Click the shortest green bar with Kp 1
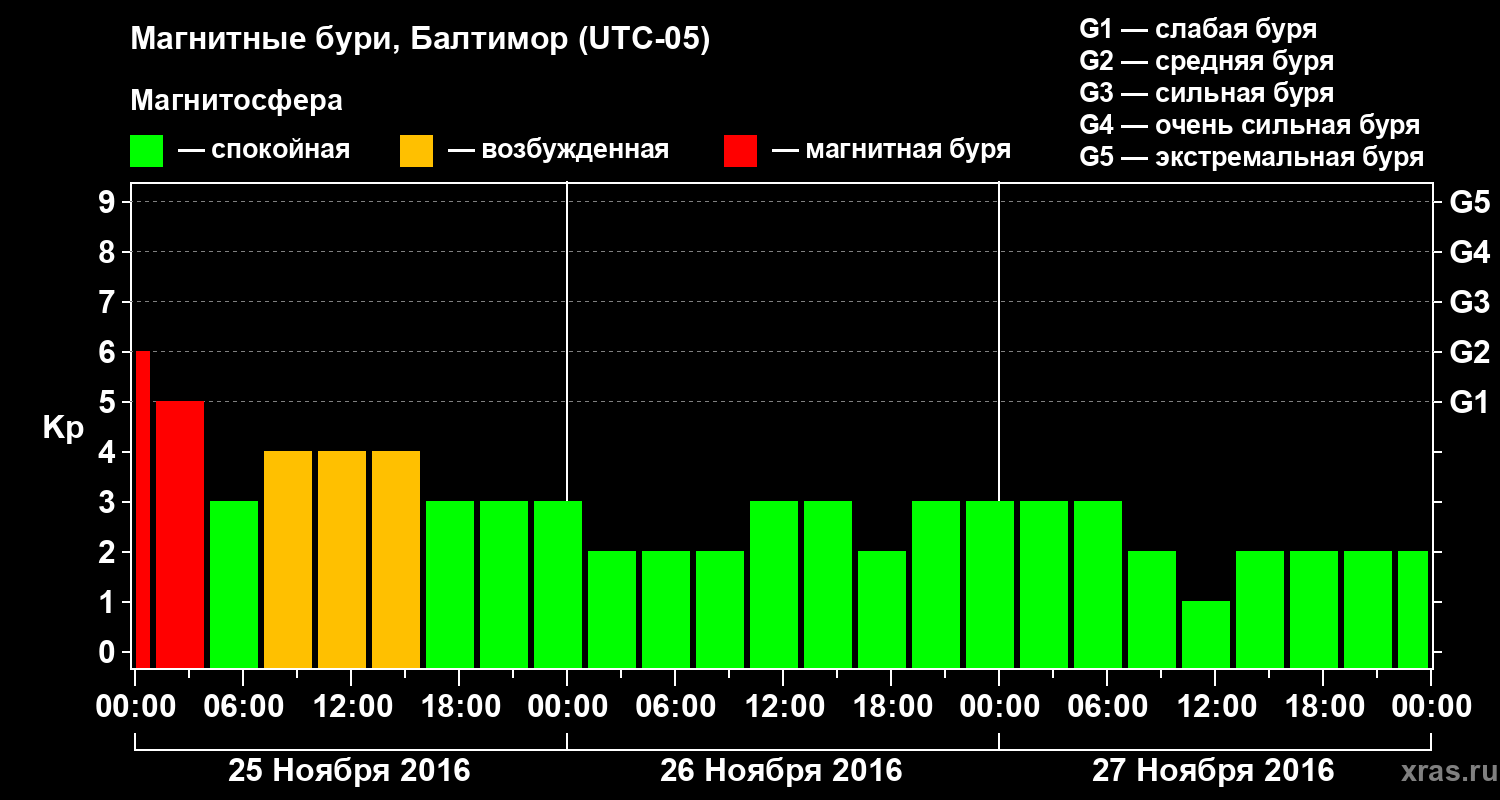1500x800 pixels. tap(1206, 634)
